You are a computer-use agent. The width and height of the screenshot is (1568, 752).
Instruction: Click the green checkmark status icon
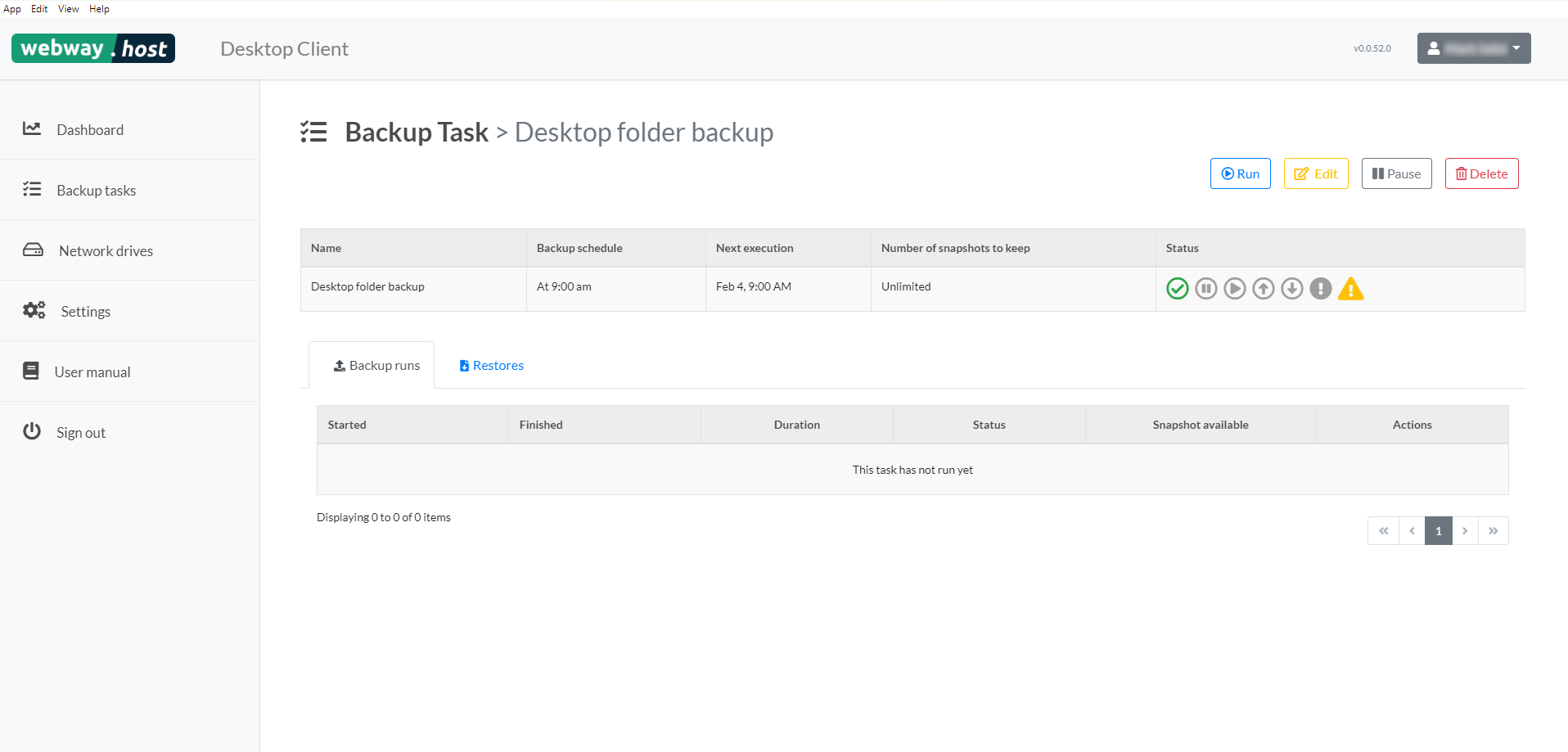pos(1177,288)
